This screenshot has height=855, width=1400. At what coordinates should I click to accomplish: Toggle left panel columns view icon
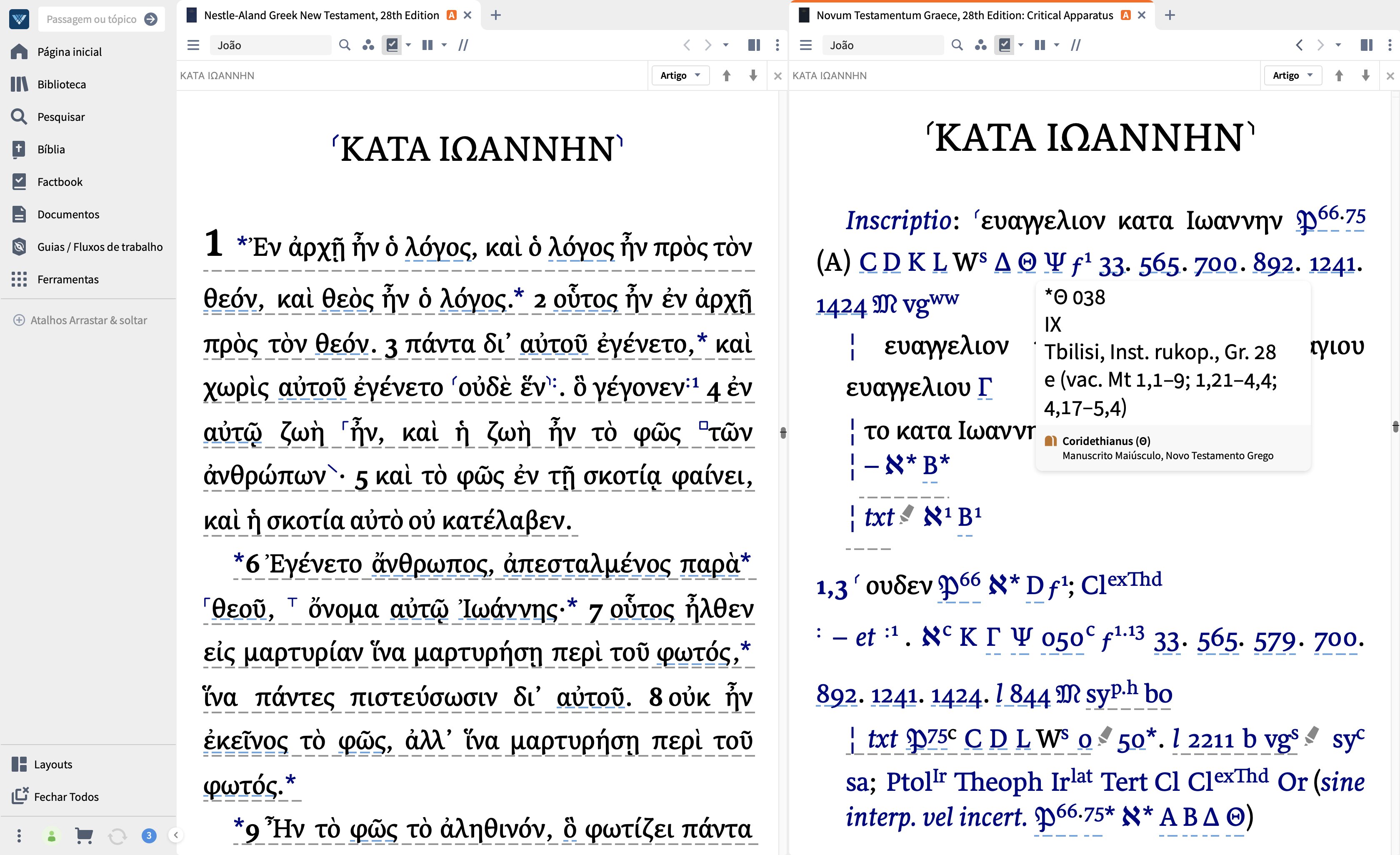coord(428,45)
